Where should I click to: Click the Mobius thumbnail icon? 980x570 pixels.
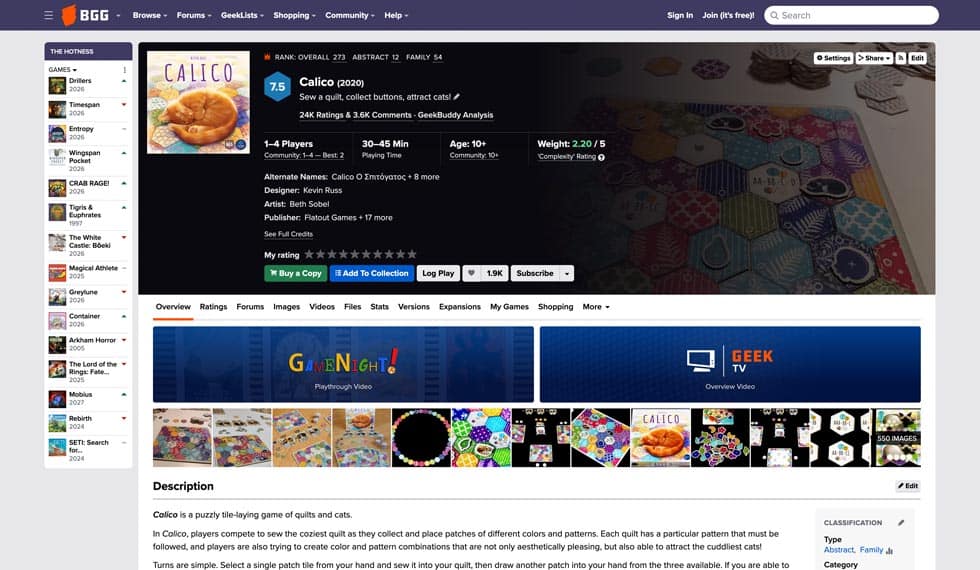point(58,399)
